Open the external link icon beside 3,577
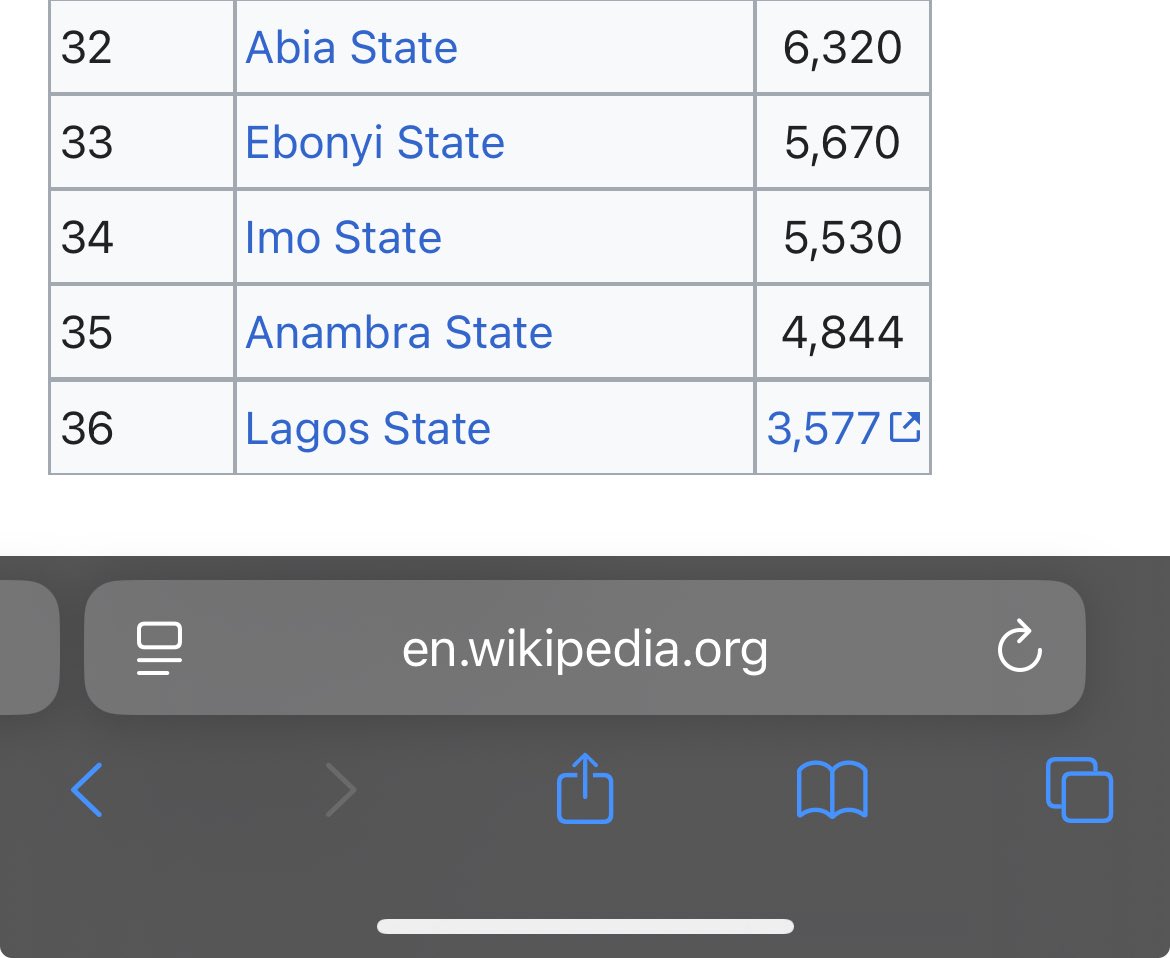The width and height of the screenshot is (1170, 958). (x=905, y=428)
